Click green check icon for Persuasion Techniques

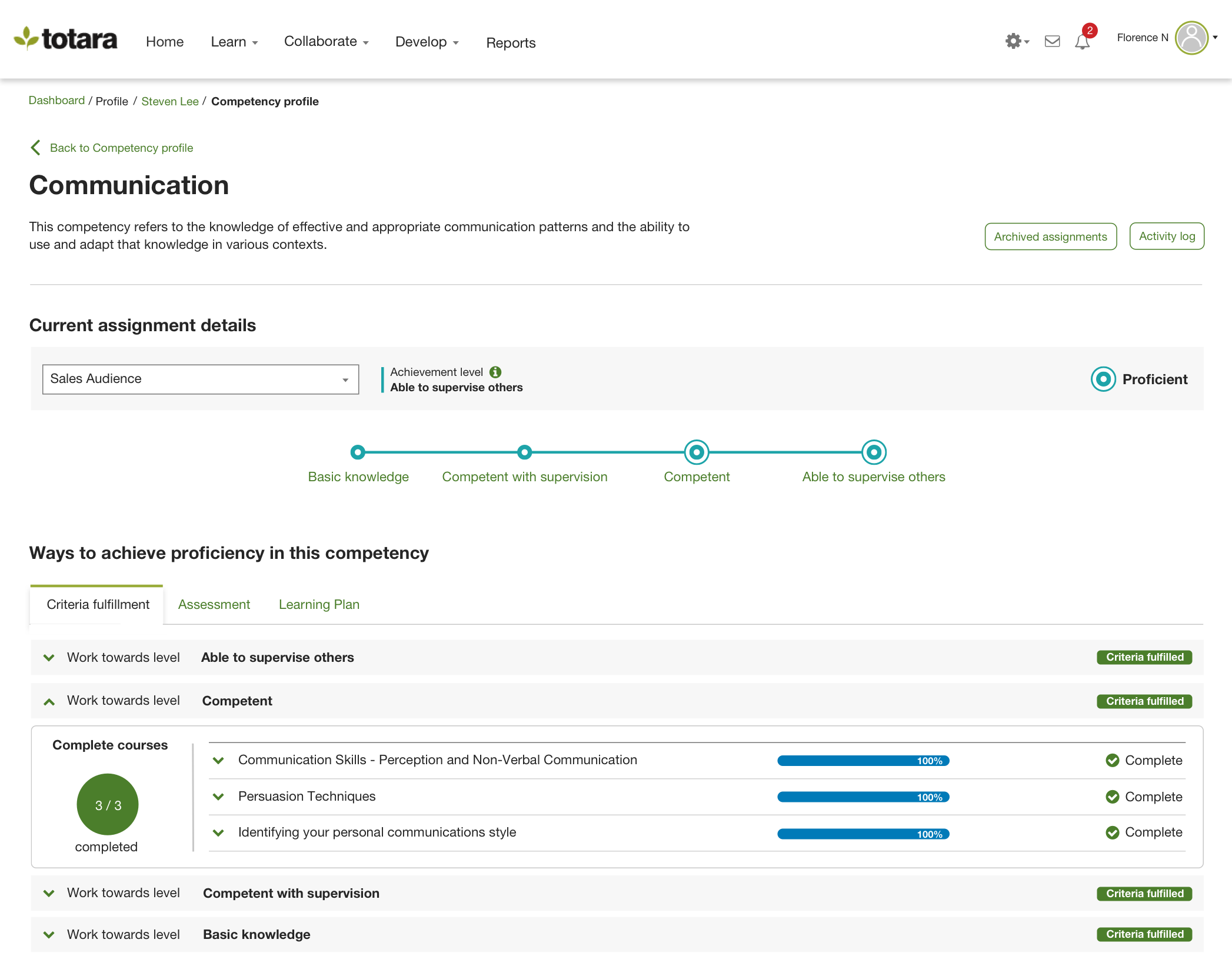click(1112, 797)
